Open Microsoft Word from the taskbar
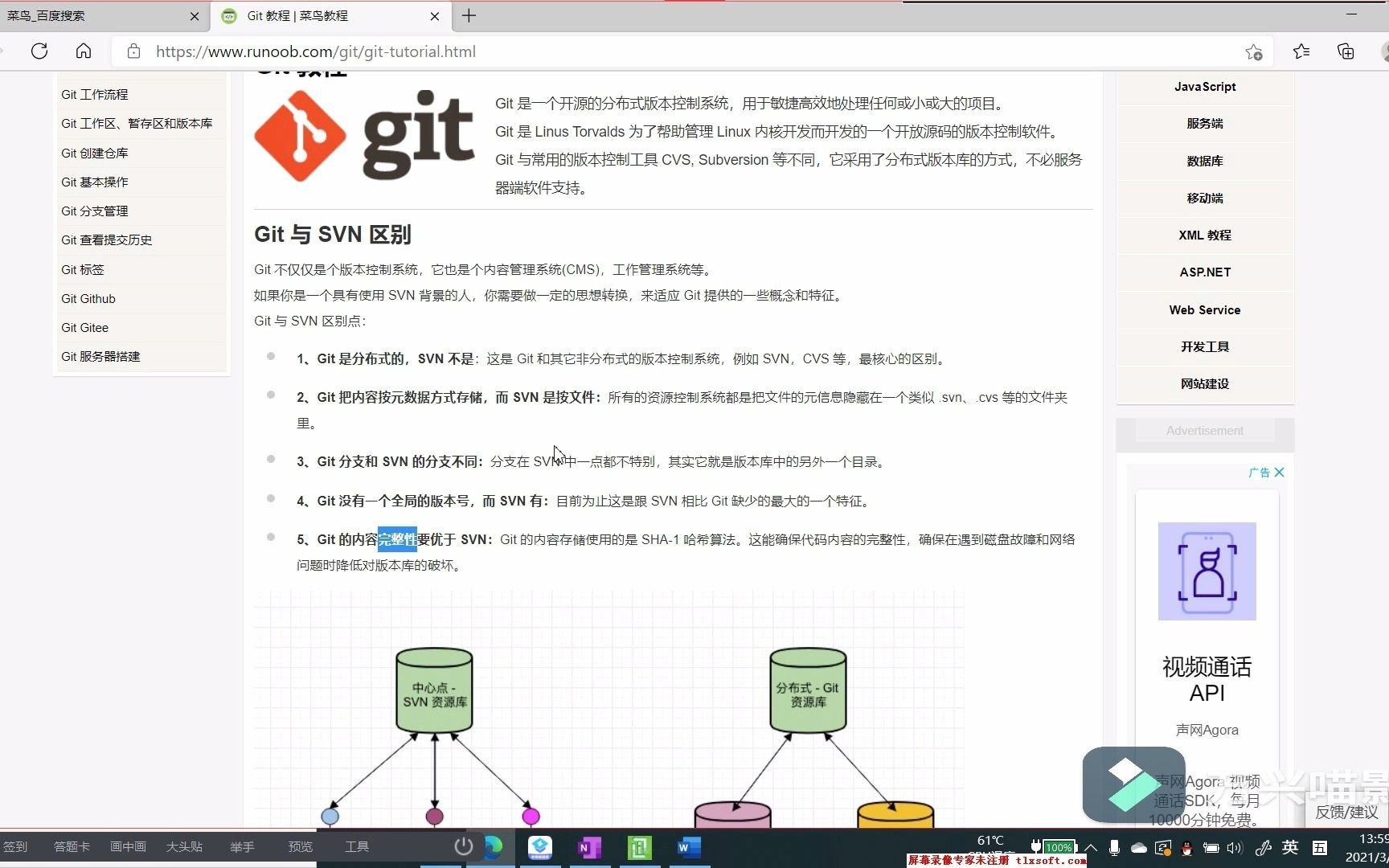Viewport: 1389px width, 868px height. pos(689,848)
